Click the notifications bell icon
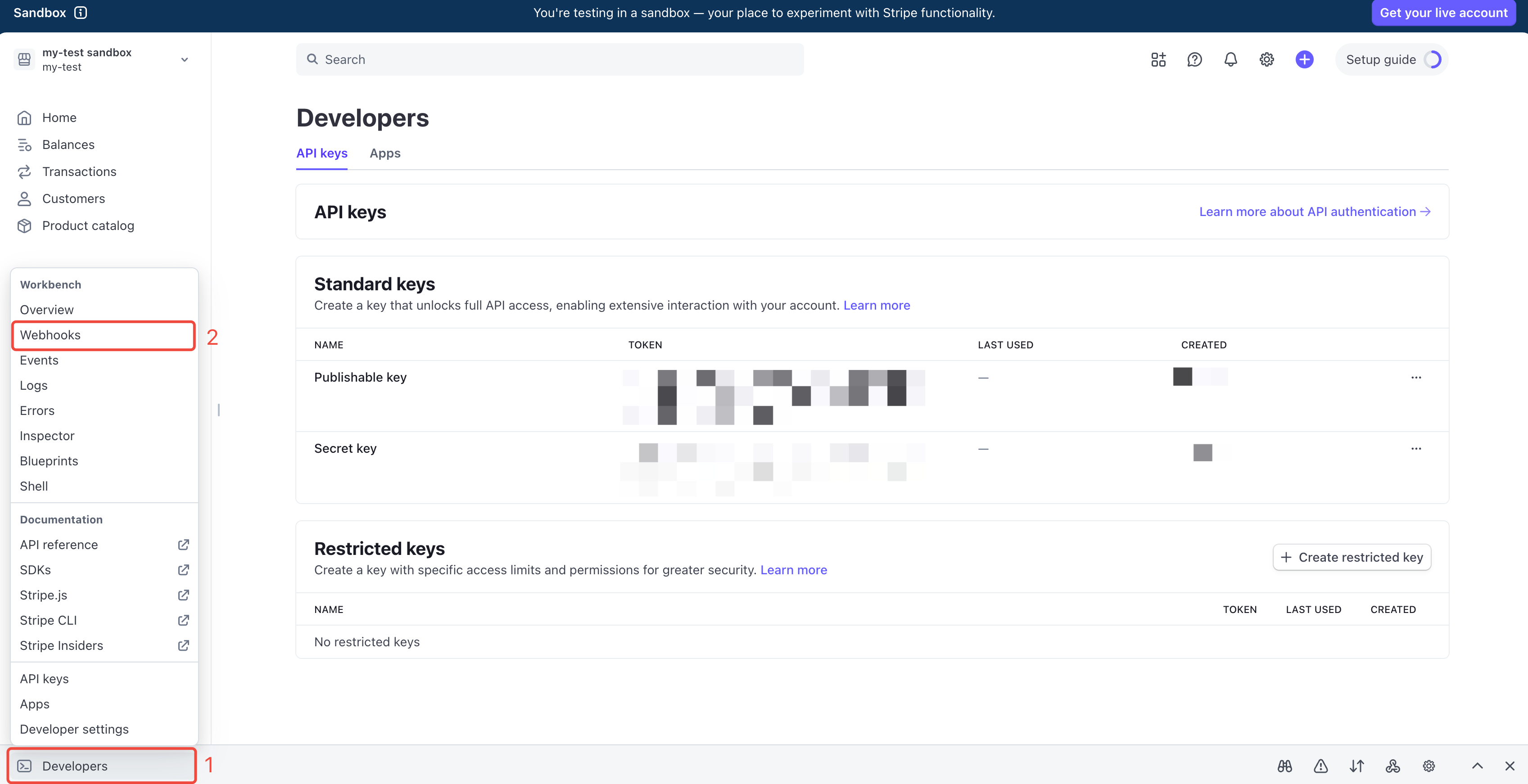The height and width of the screenshot is (784, 1528). 1230,59
